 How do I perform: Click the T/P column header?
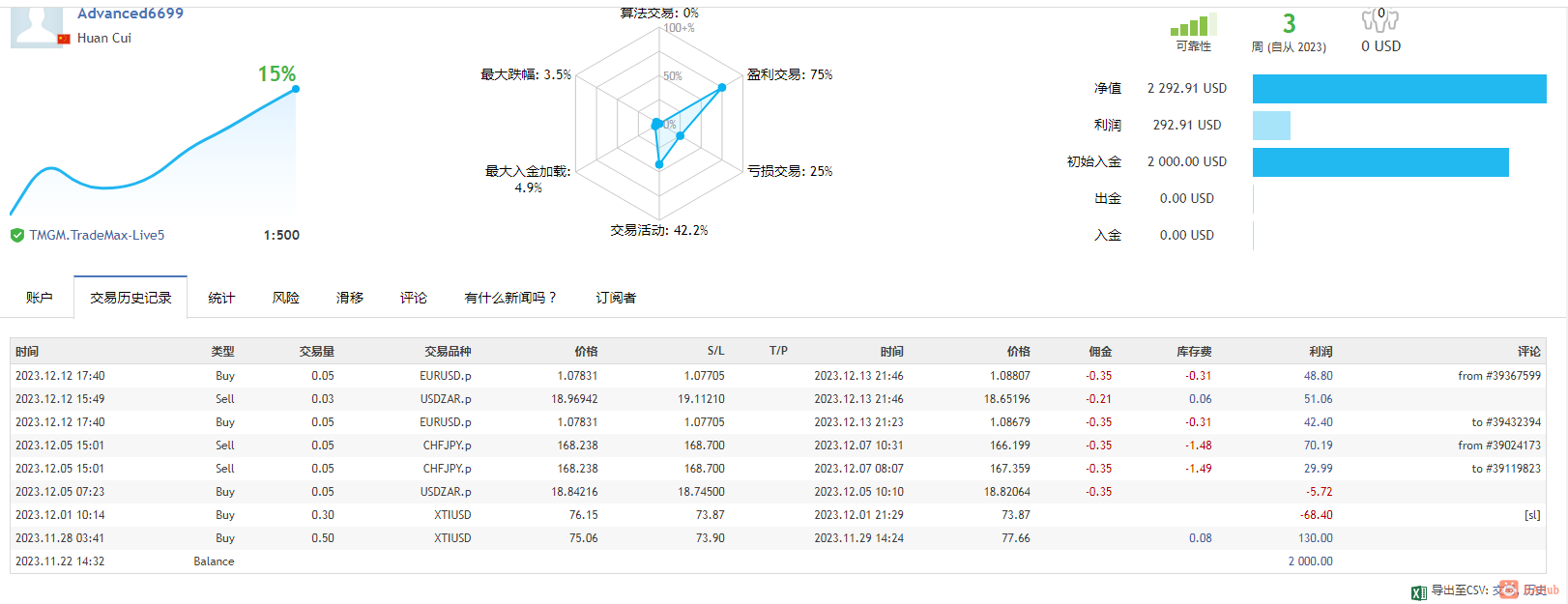point(778,351)
